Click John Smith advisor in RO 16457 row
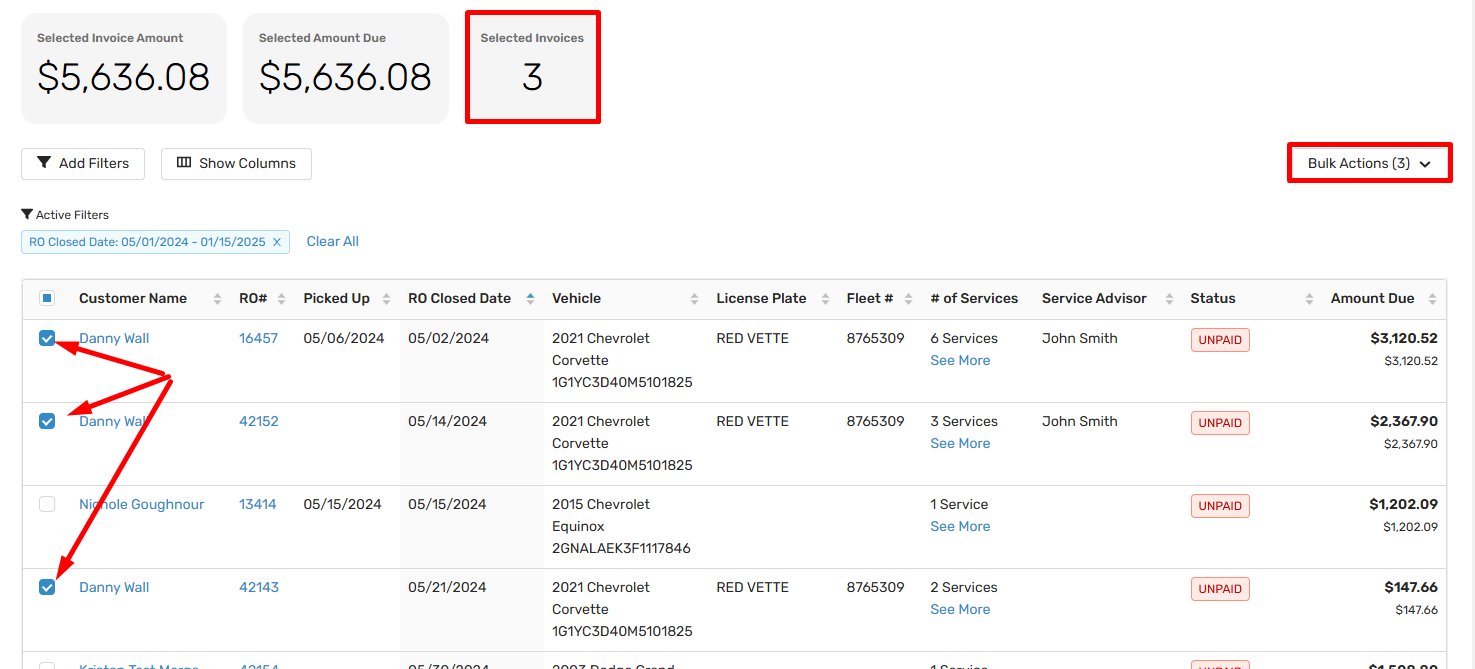The image size is (1475, 669). [1079, 338]
